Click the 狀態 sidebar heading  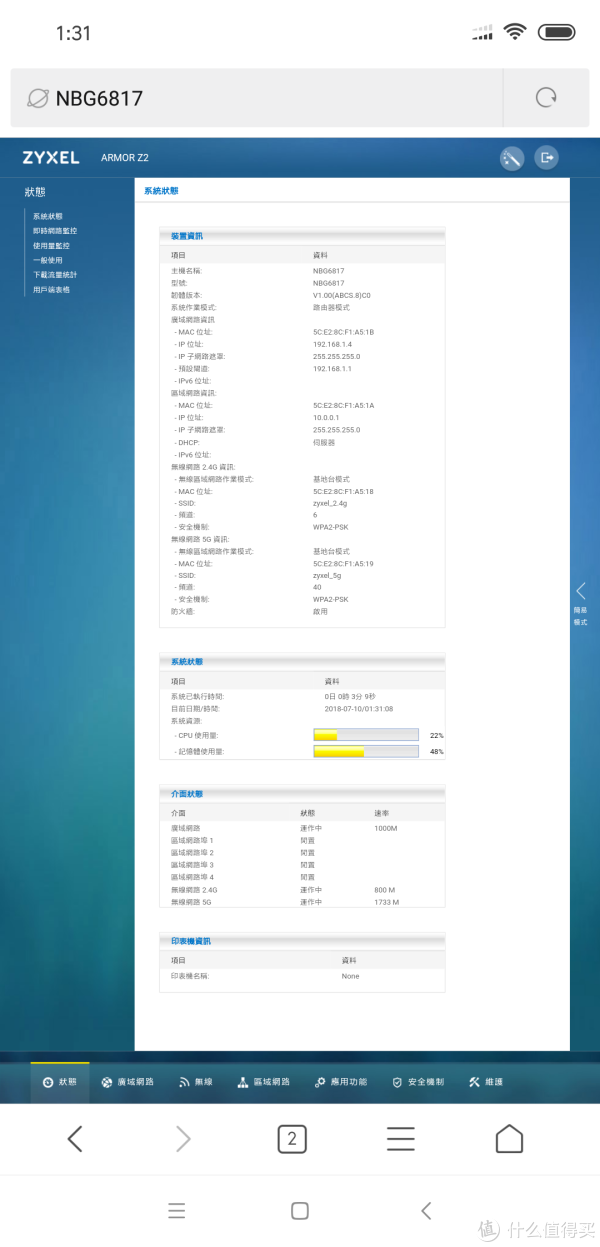pyautogui.click(x=35, y=192)
